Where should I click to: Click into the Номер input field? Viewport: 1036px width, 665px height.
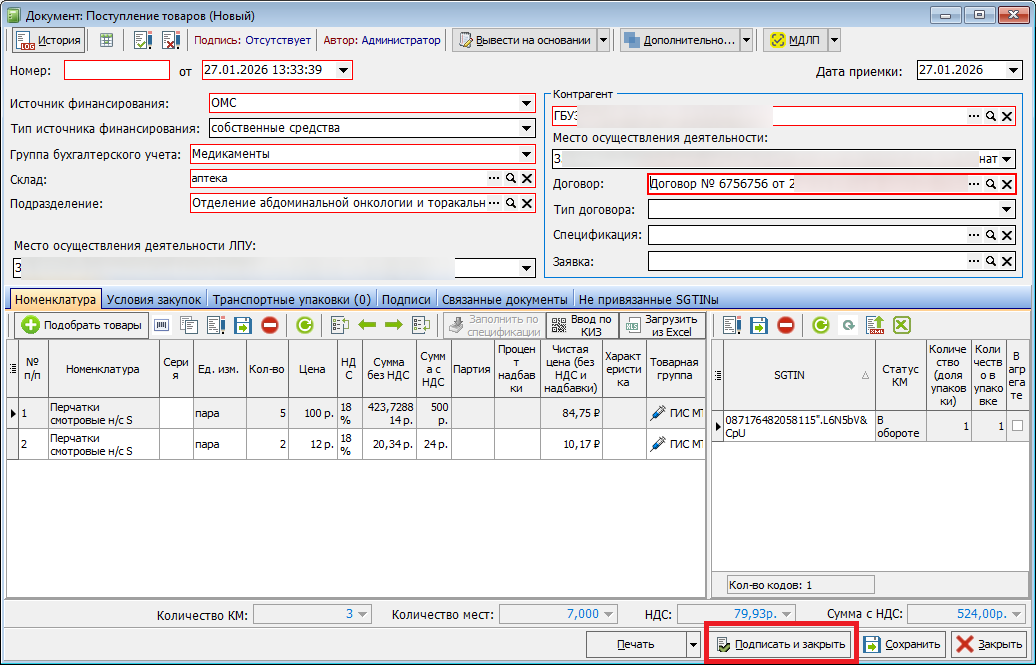117,71
